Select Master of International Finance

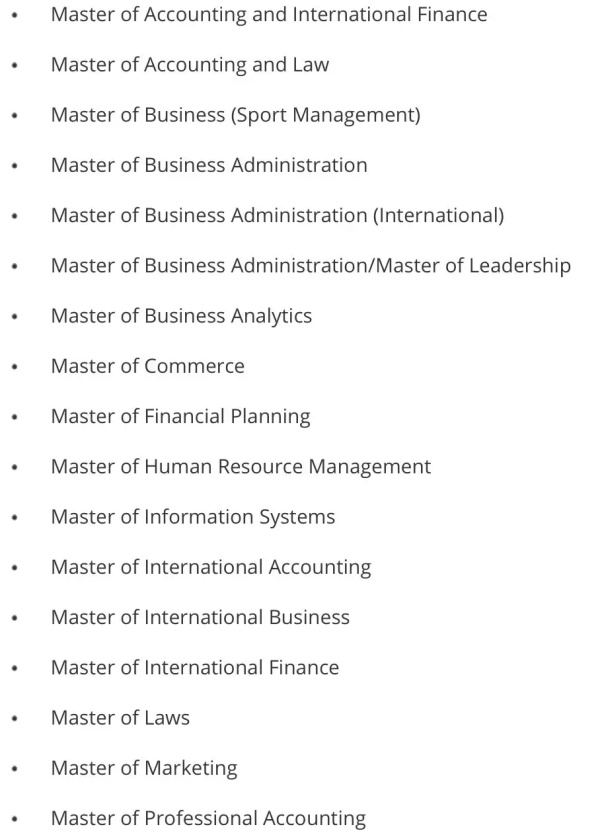pos(195,667)
